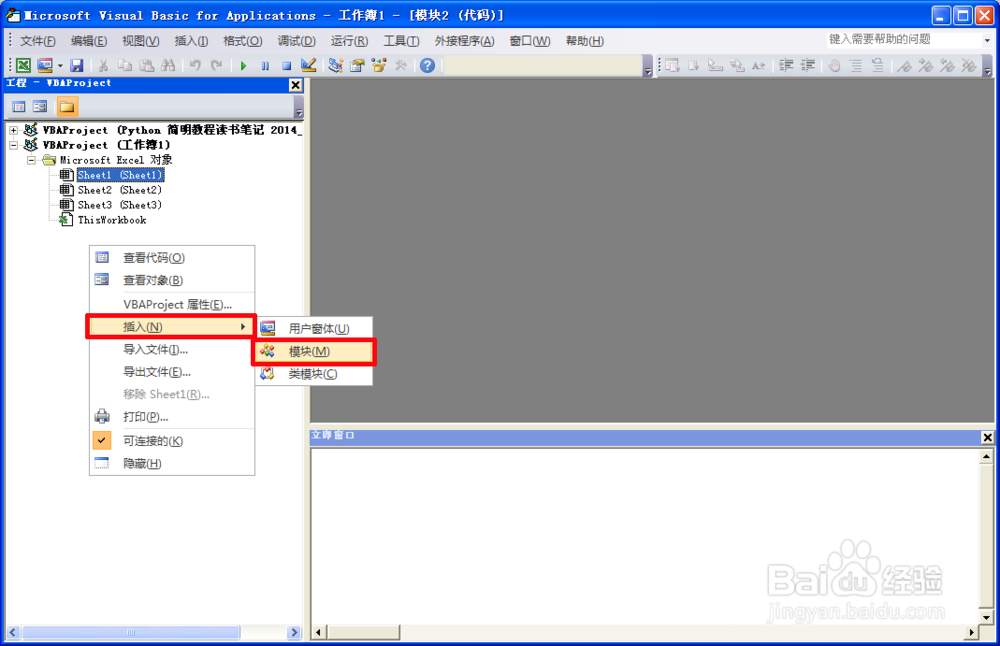This screenshot has width=1000, height=646.
Task: Open the Properties Window toolbar icon
Action: click(x=357, y=65)
